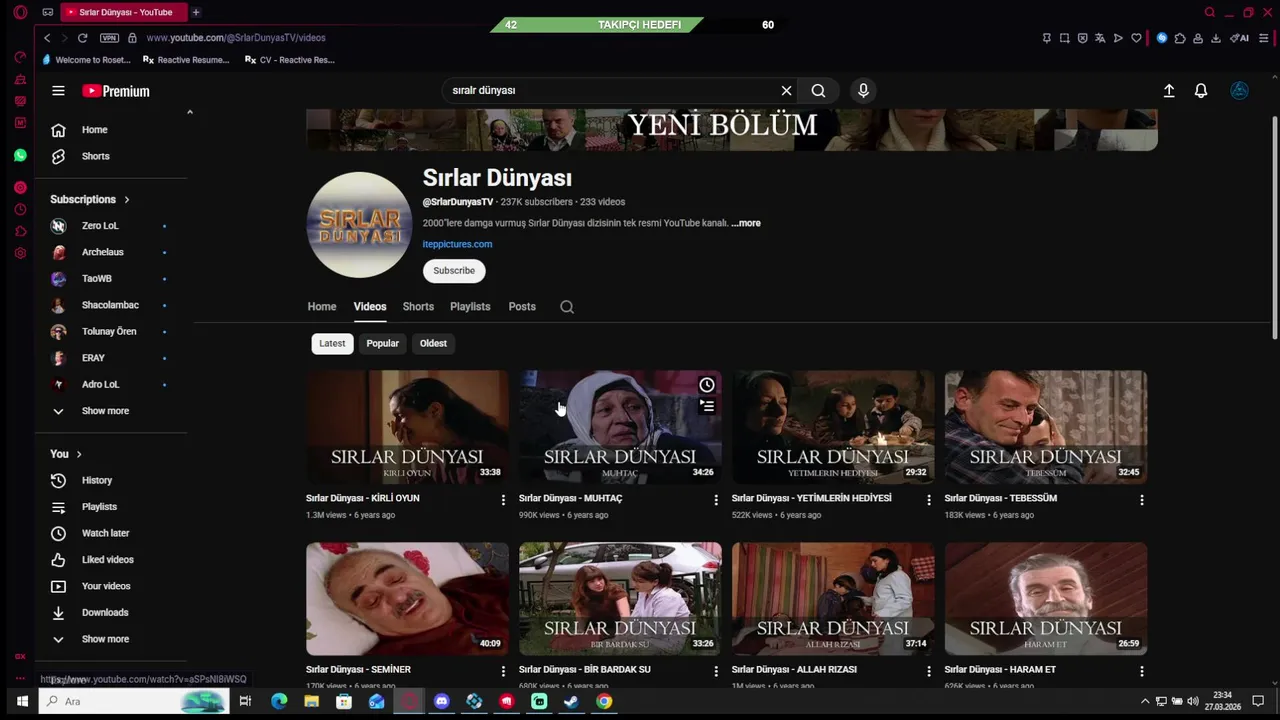The image size is (1280, 720).
Task: Open the YouTube upload/create icon
Action: [1168, 90]
